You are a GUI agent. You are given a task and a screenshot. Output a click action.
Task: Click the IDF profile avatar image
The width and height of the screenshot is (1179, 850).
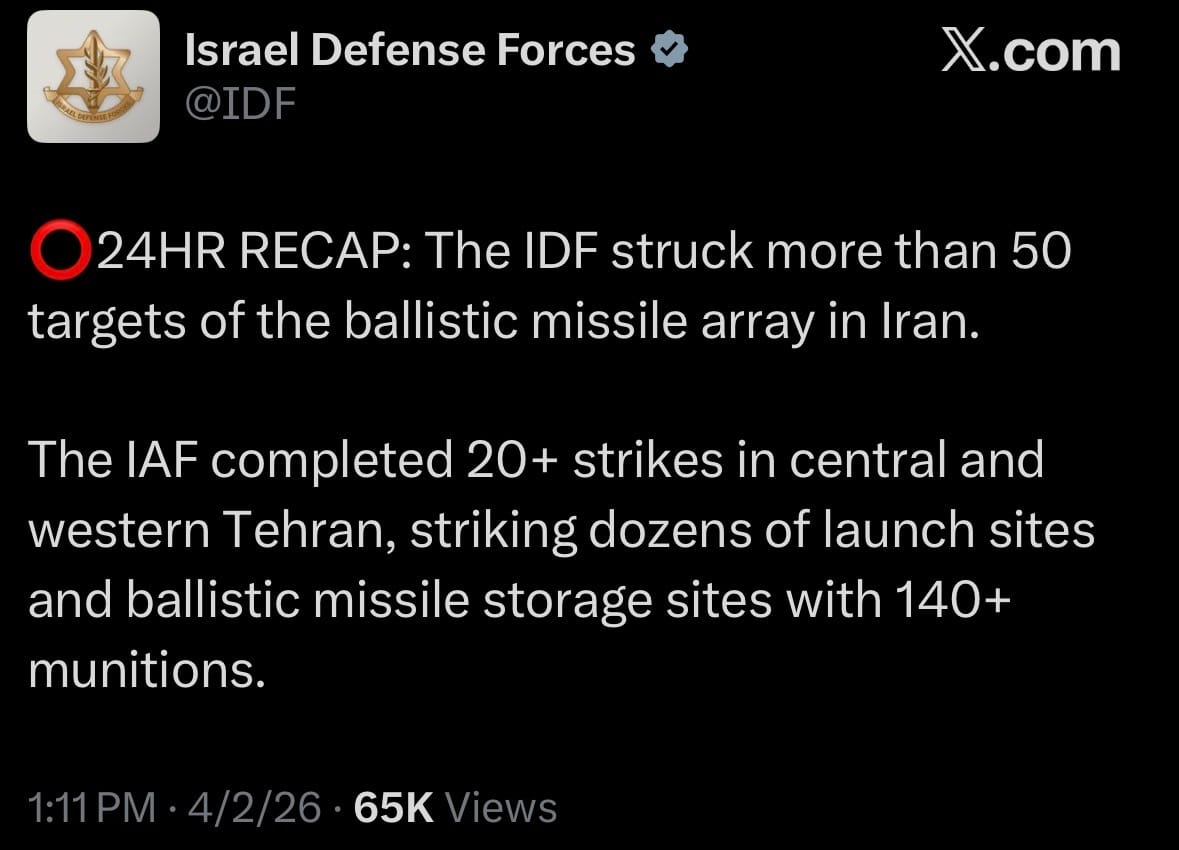point(93,76)
